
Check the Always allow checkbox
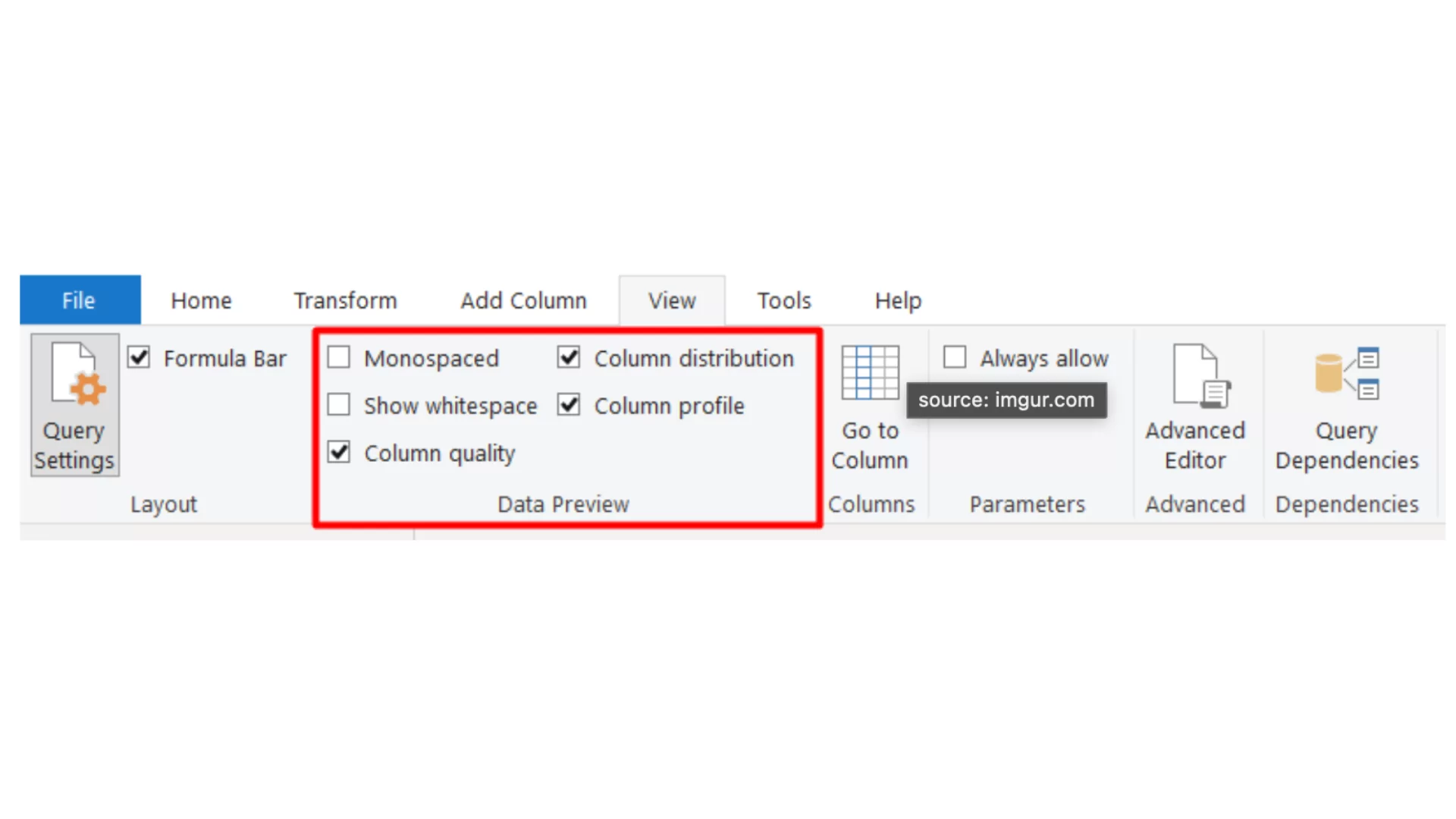point(955,357)
